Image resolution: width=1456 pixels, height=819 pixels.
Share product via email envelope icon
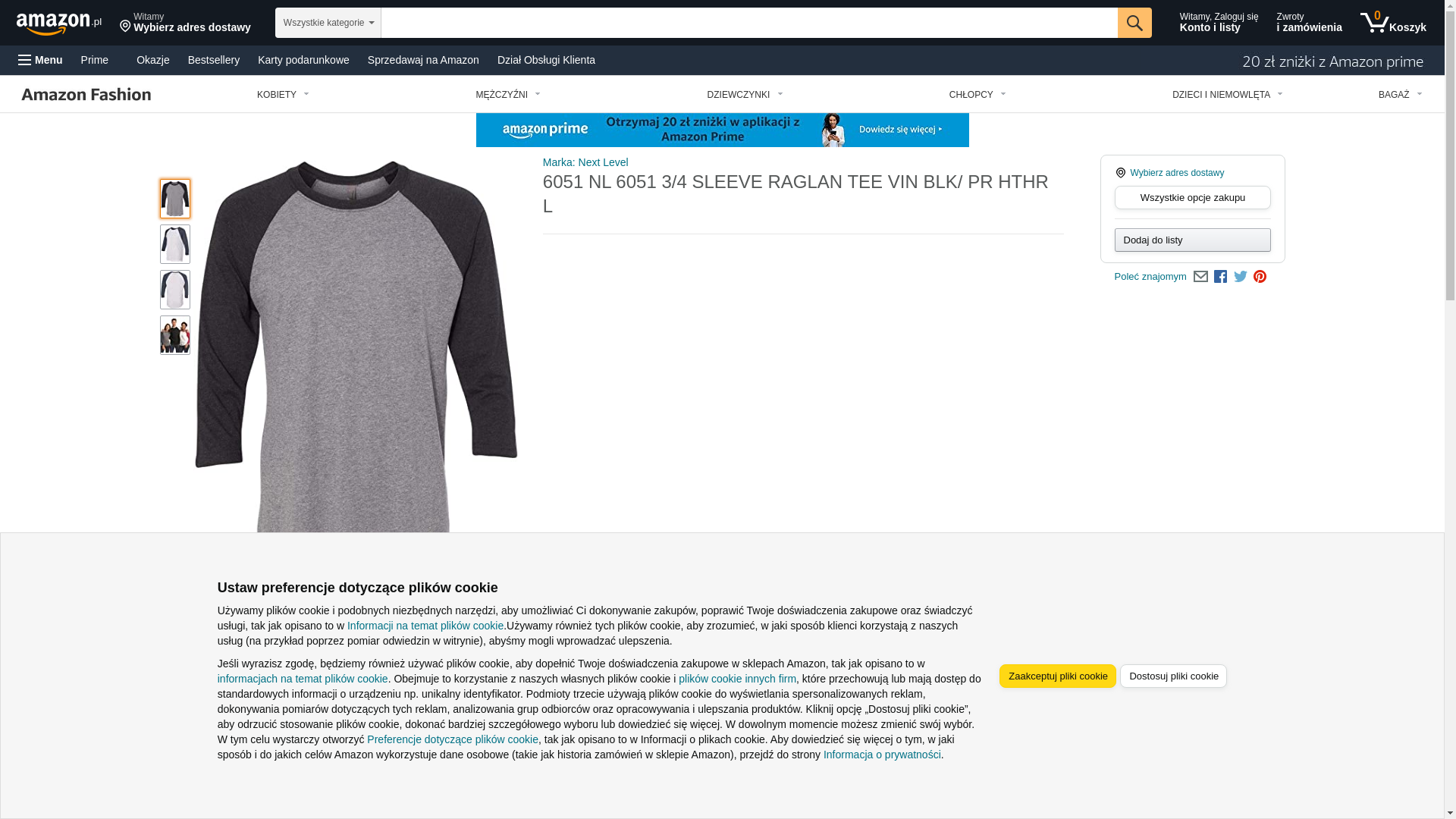(x=1200, y=277)
